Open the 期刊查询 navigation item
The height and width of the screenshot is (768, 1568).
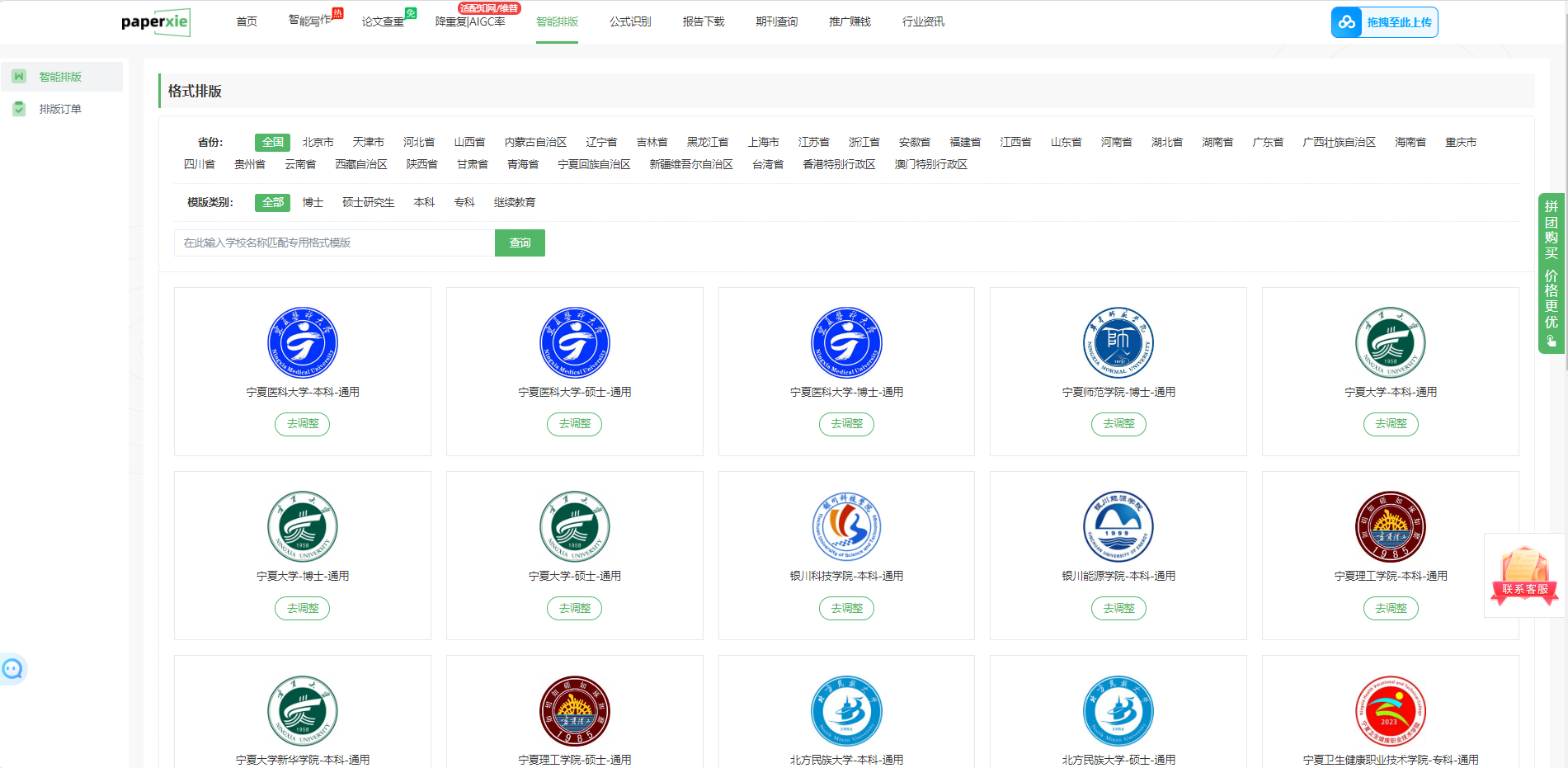tap(776, 21)
